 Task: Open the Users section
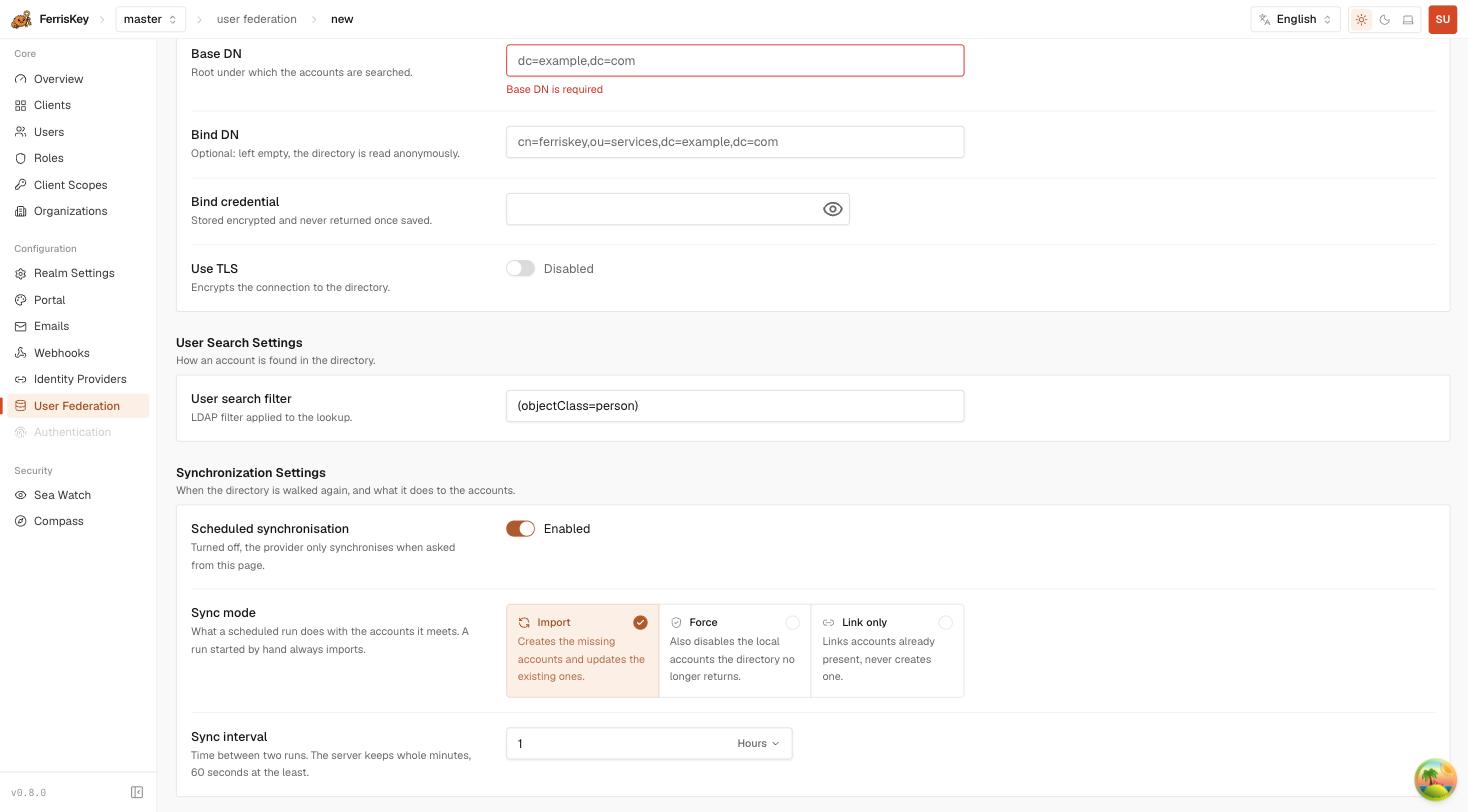click(x=78, y=132)
